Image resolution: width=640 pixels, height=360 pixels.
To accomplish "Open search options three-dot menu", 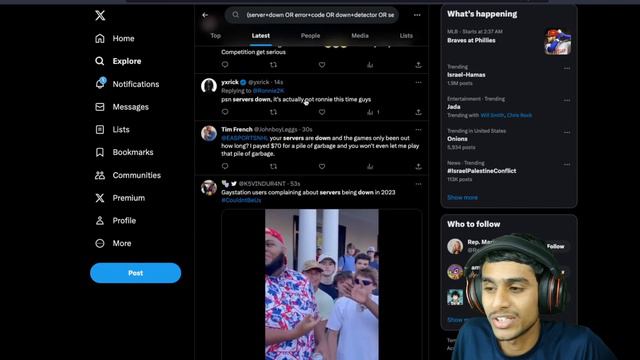I will [417, 15].
